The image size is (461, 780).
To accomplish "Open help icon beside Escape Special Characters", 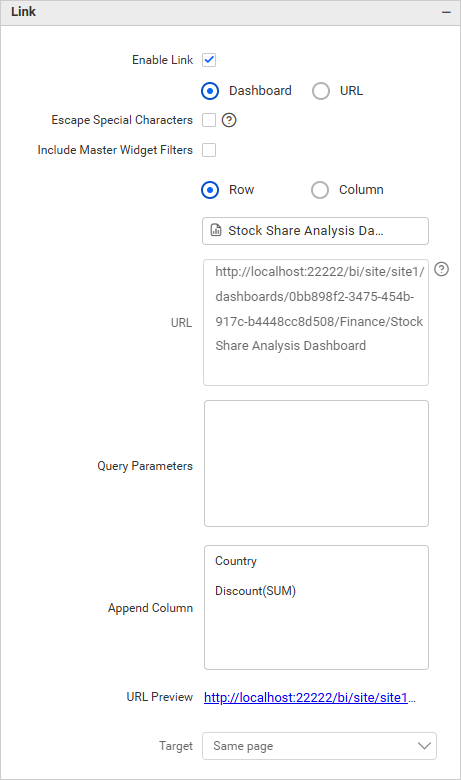I will (x=229, y=120).
